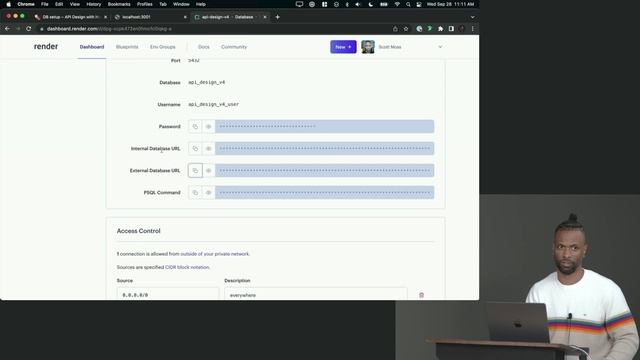This screenshot has height=360, width=640.
Task: Click the Wi-Fi status icon
Action: pyautogui.click(x=397, y=4)
